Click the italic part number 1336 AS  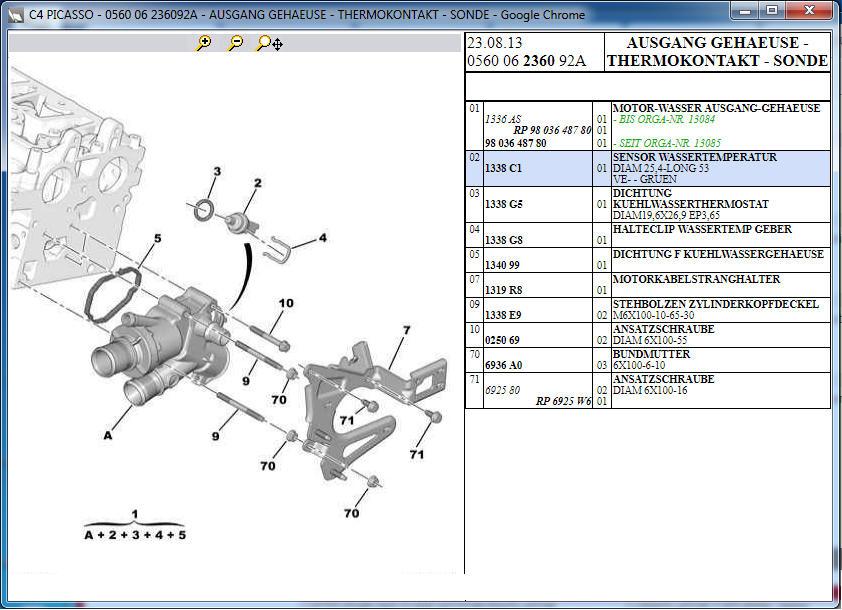[x=503, y=119]
